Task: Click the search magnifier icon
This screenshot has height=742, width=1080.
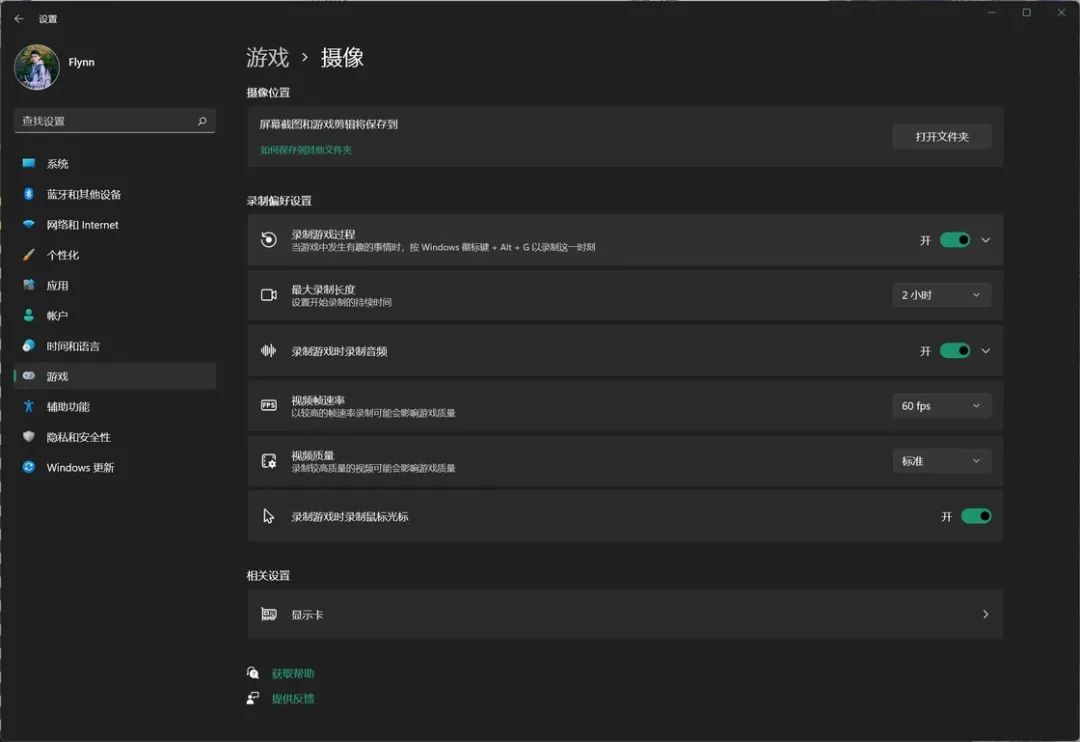Action: coord(202,121)
